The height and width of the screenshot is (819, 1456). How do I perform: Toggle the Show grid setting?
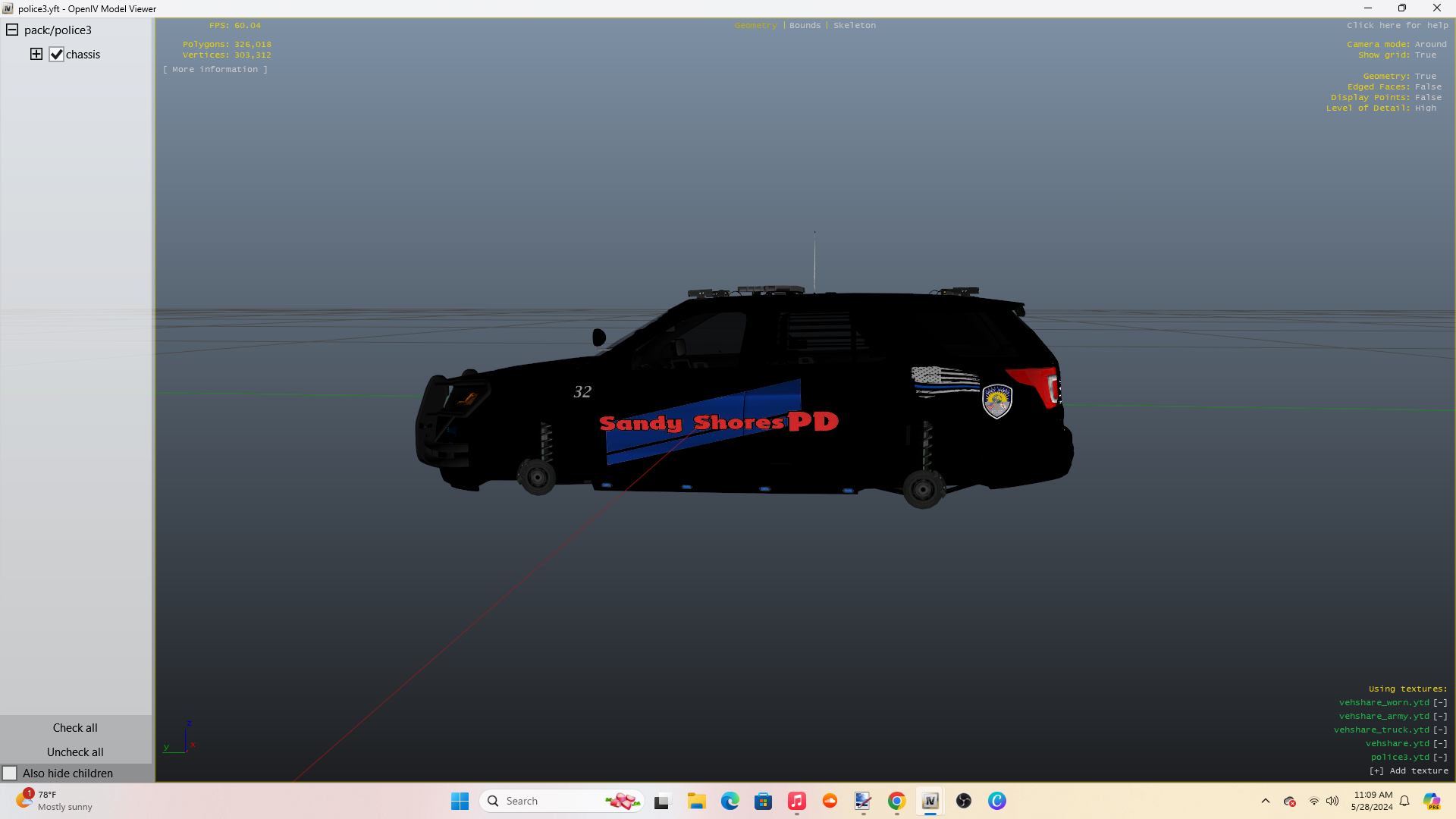1425,55
